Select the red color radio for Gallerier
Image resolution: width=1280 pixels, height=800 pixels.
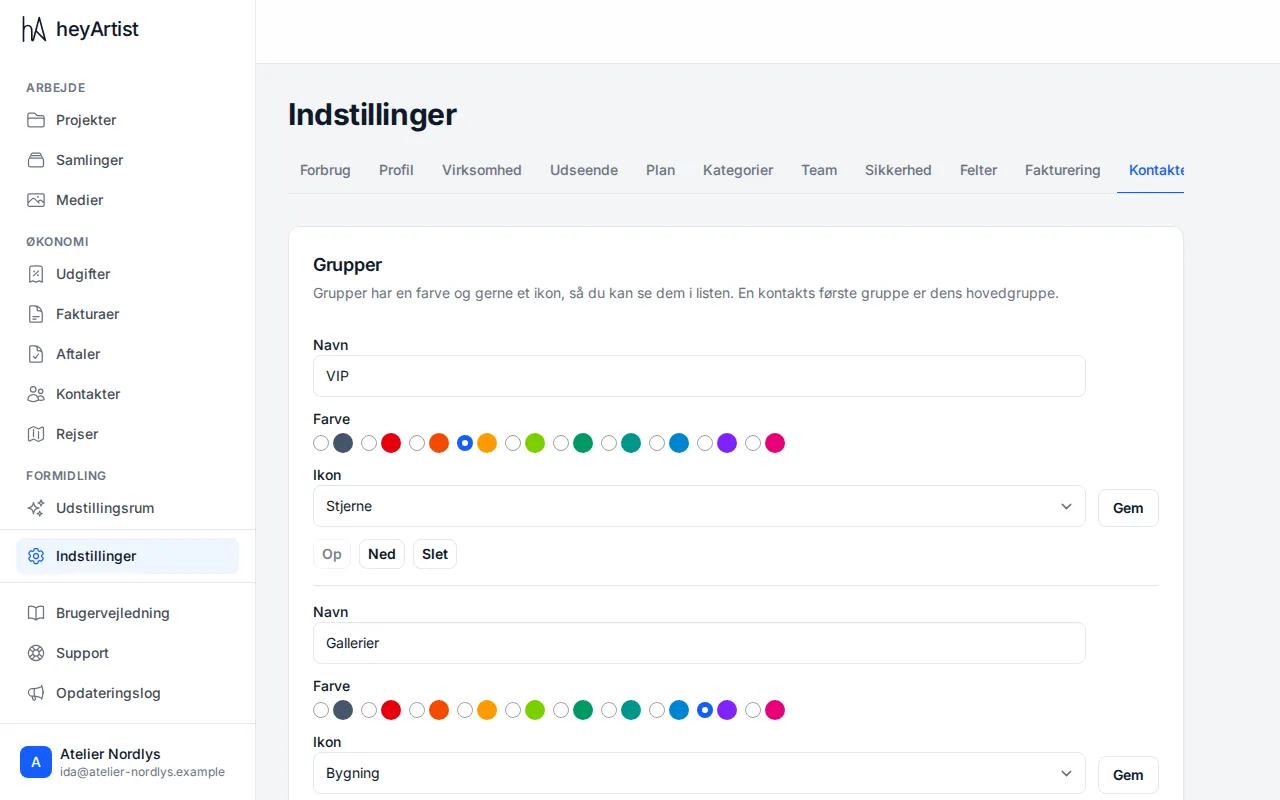click(x=369, y=710)
